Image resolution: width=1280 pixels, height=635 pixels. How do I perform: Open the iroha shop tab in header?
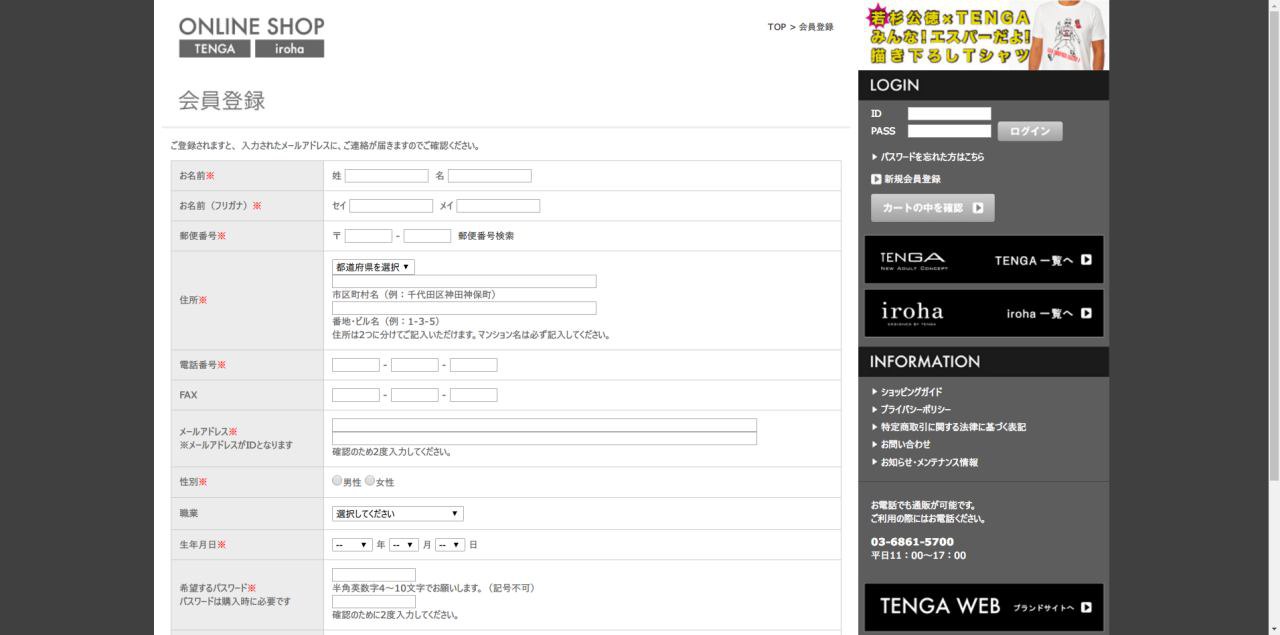289,49
